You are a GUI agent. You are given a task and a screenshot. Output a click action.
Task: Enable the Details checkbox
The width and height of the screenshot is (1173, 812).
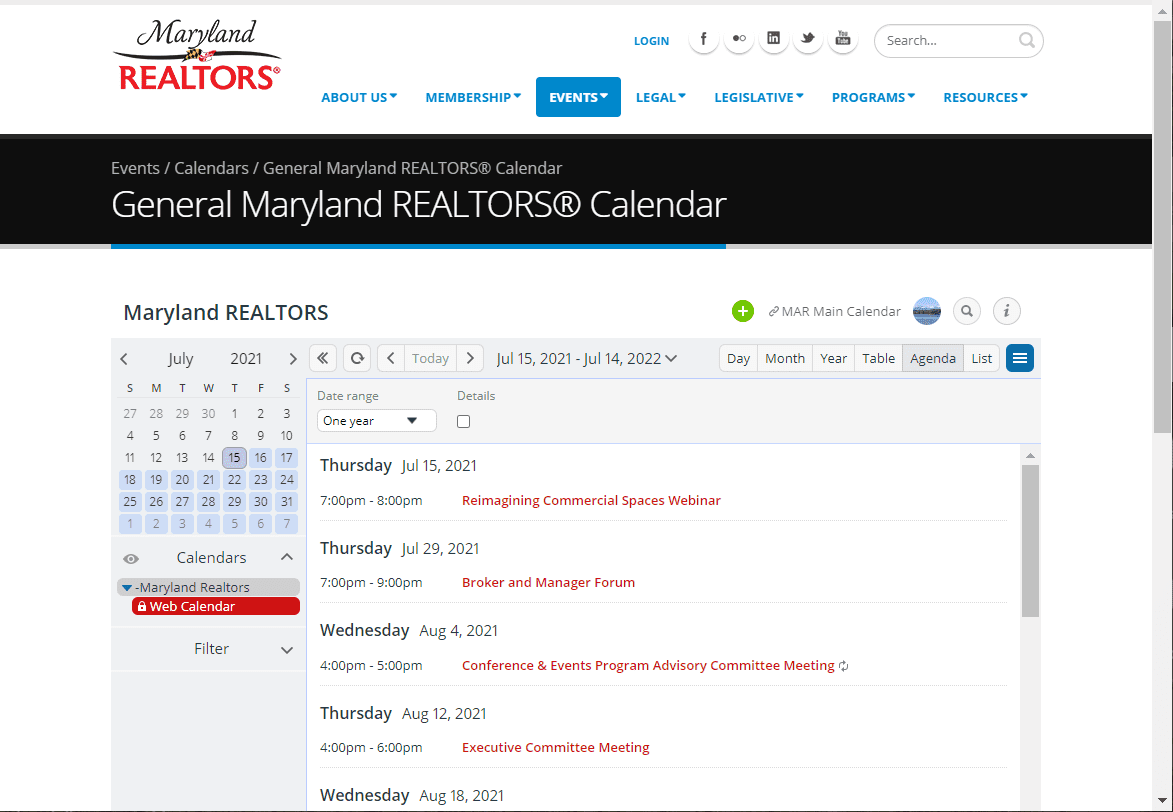click(463, 421)
